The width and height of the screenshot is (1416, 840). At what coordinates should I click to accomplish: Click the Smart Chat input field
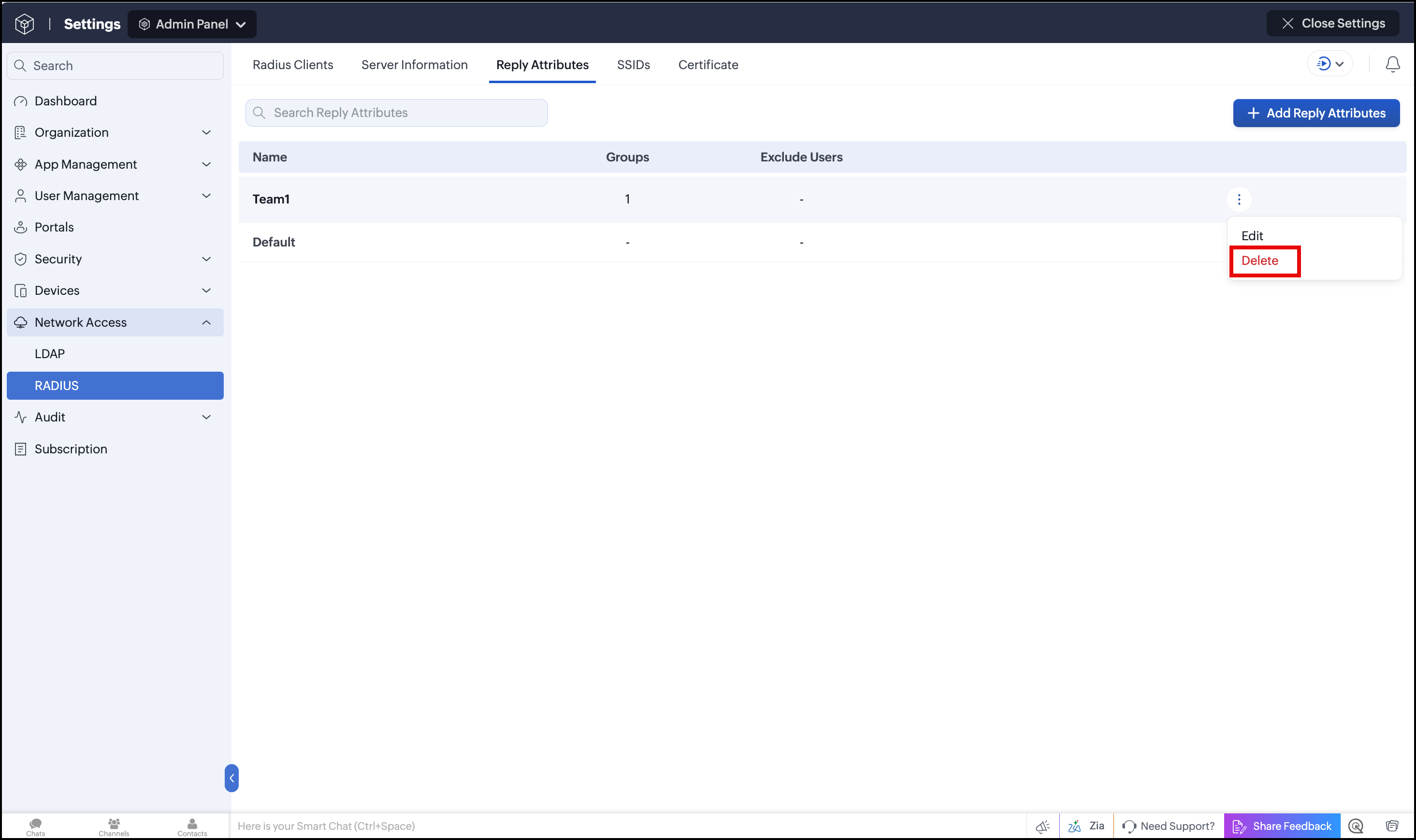pos(627,826)
